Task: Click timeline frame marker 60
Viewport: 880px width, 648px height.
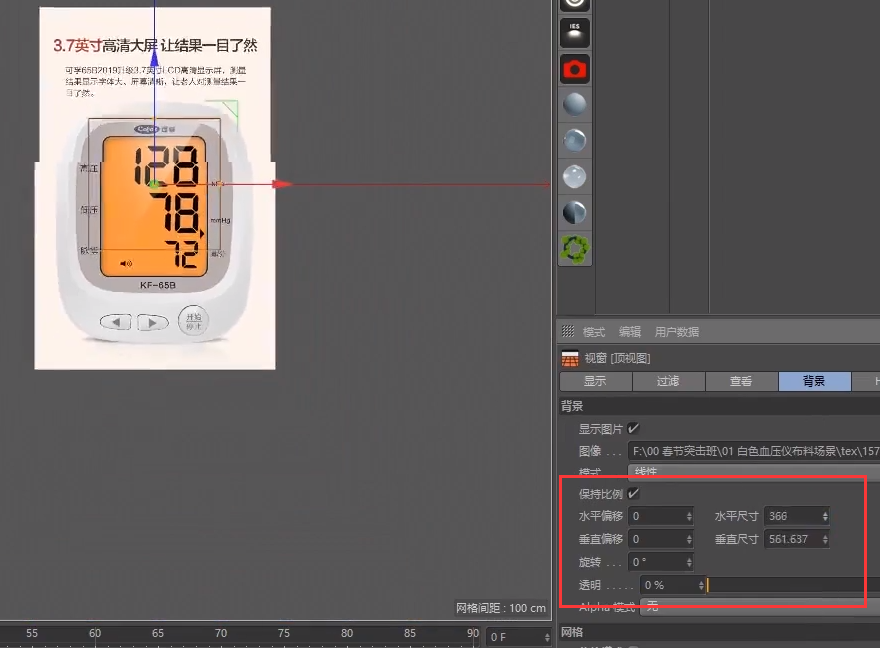Action: pyautogui.click(x=95, y=633)
